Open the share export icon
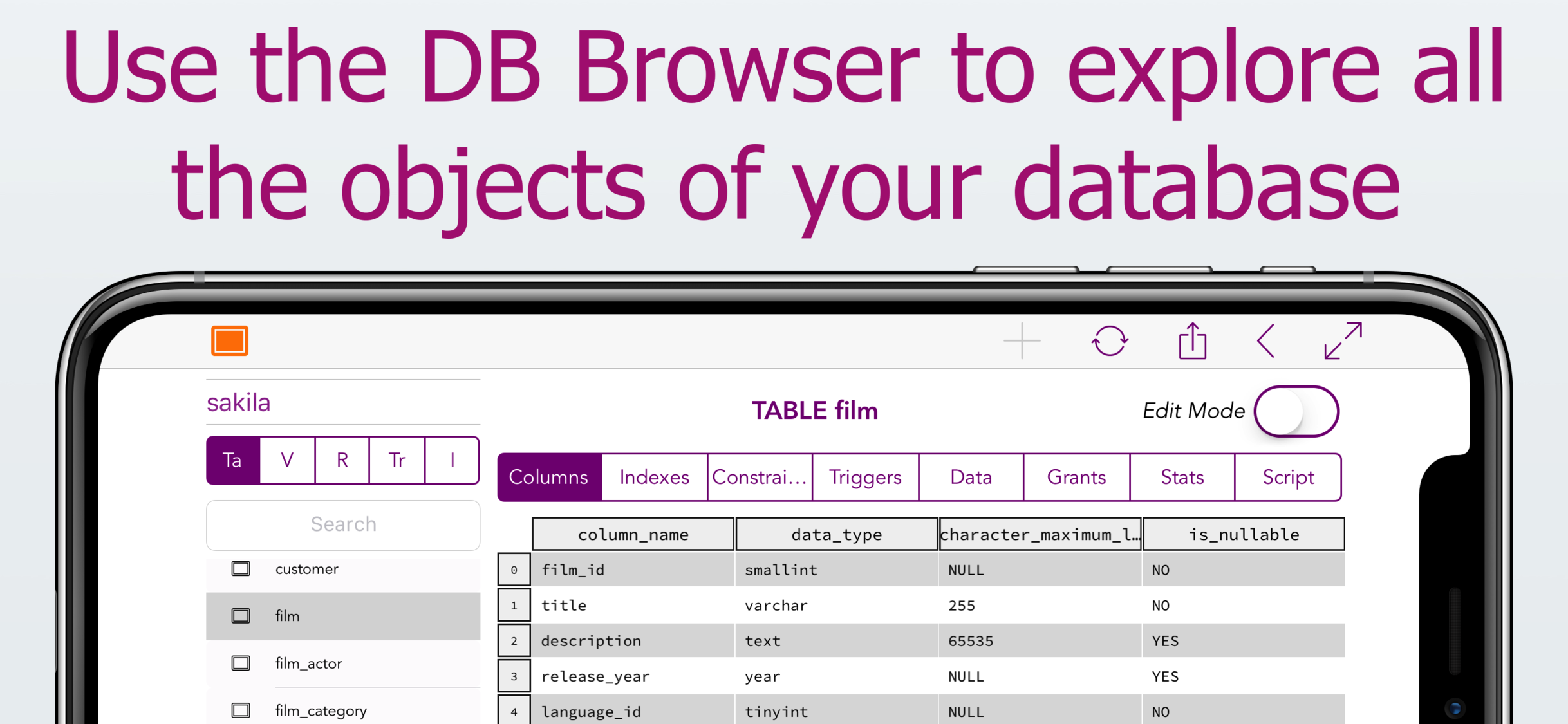The height and width of the screenshot is (724, 1568). (x=1192, y=340)
